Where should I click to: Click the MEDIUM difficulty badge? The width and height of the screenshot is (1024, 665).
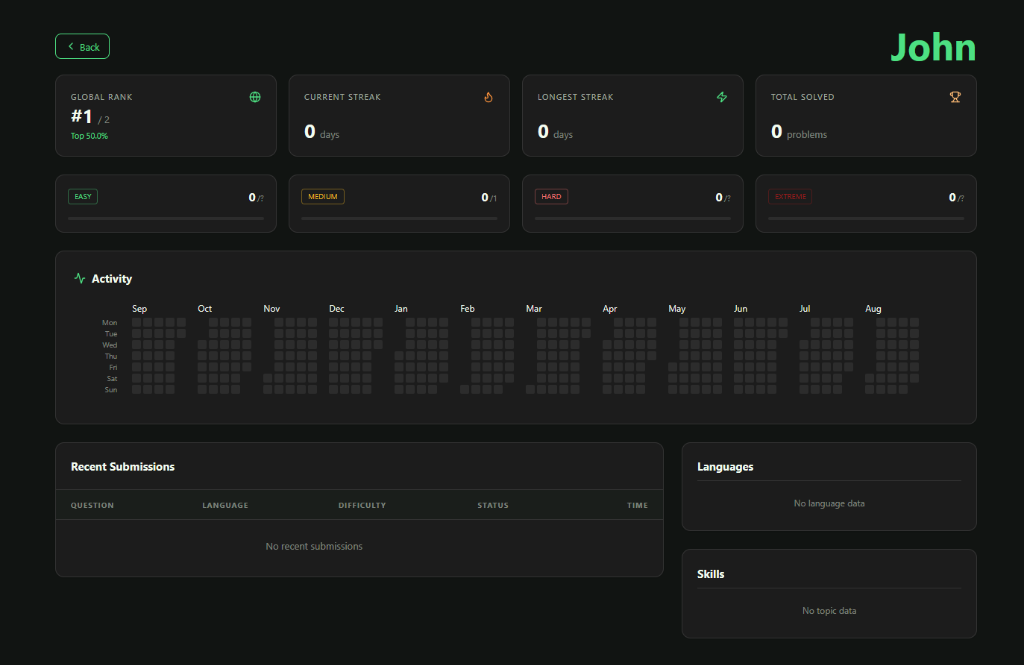323,197
